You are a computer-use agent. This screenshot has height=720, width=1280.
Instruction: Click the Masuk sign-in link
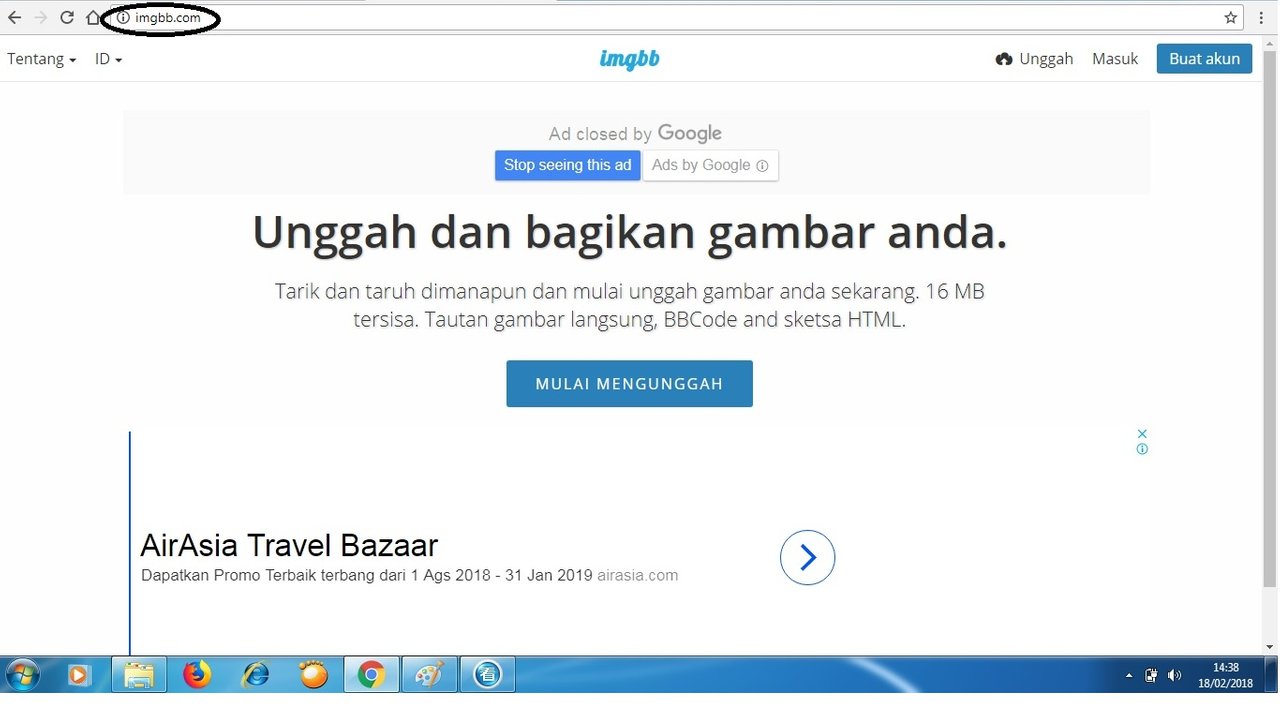point(1115,59)
